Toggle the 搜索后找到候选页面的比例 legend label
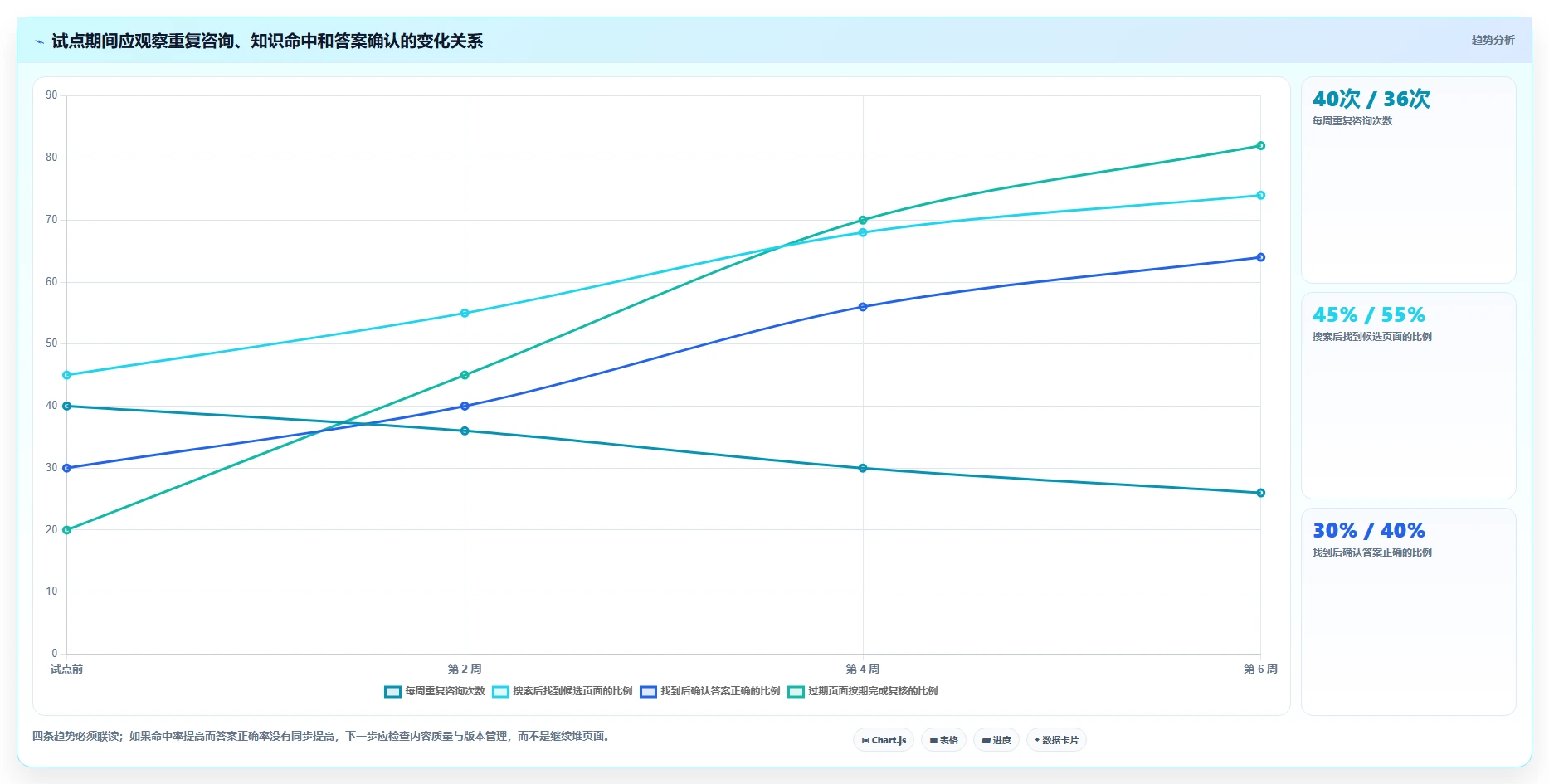The width and height of the screenshot is (1549, 784). [572, 691]
